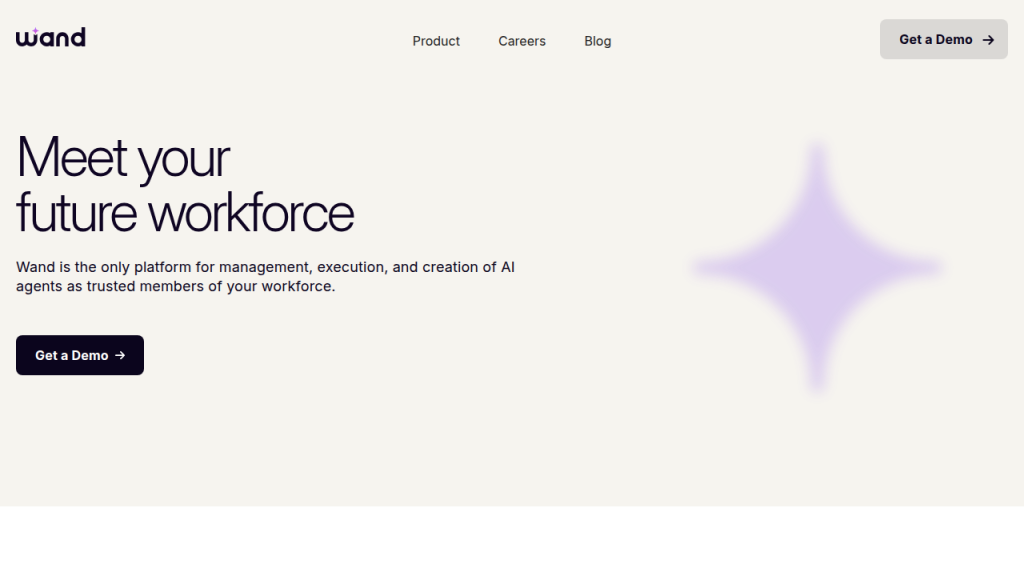Click the arrow icon in the dark demo button
The width and height of the screenshot is (1024, 576).
[120, 355]
